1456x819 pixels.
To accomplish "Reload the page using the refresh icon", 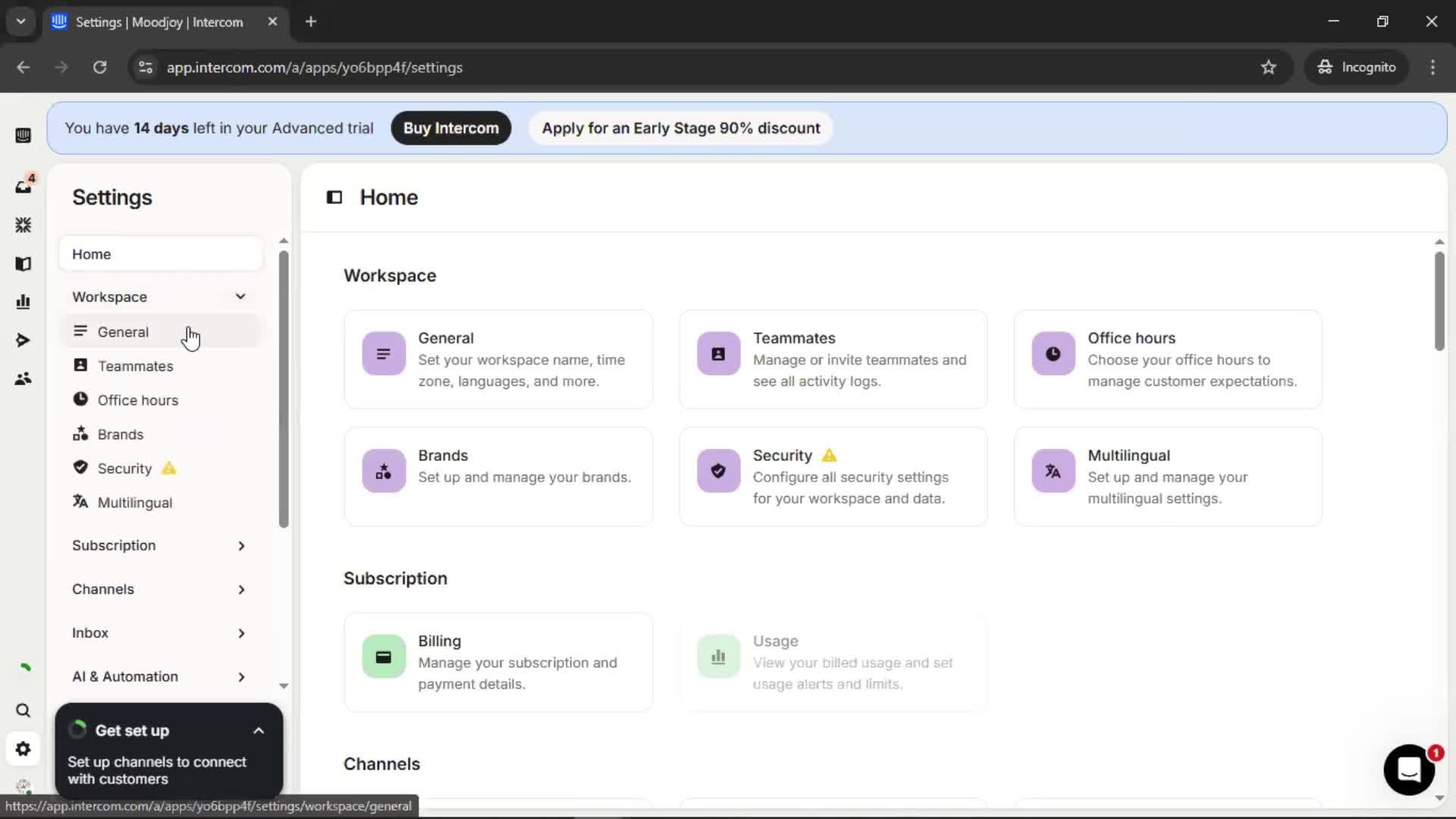I will (x=99, y=67).
